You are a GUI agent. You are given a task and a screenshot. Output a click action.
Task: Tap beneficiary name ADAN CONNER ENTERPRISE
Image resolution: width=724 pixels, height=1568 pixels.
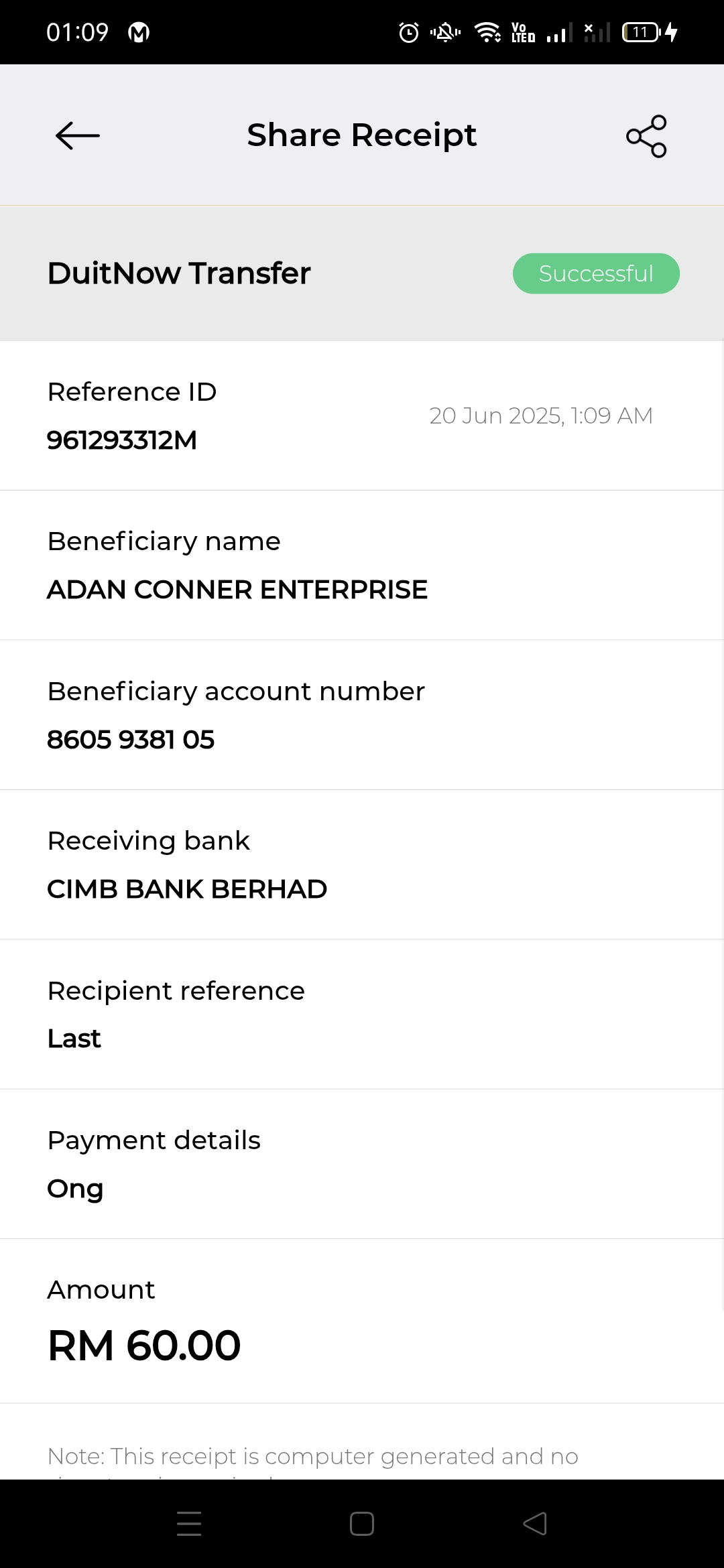(237, 590)
